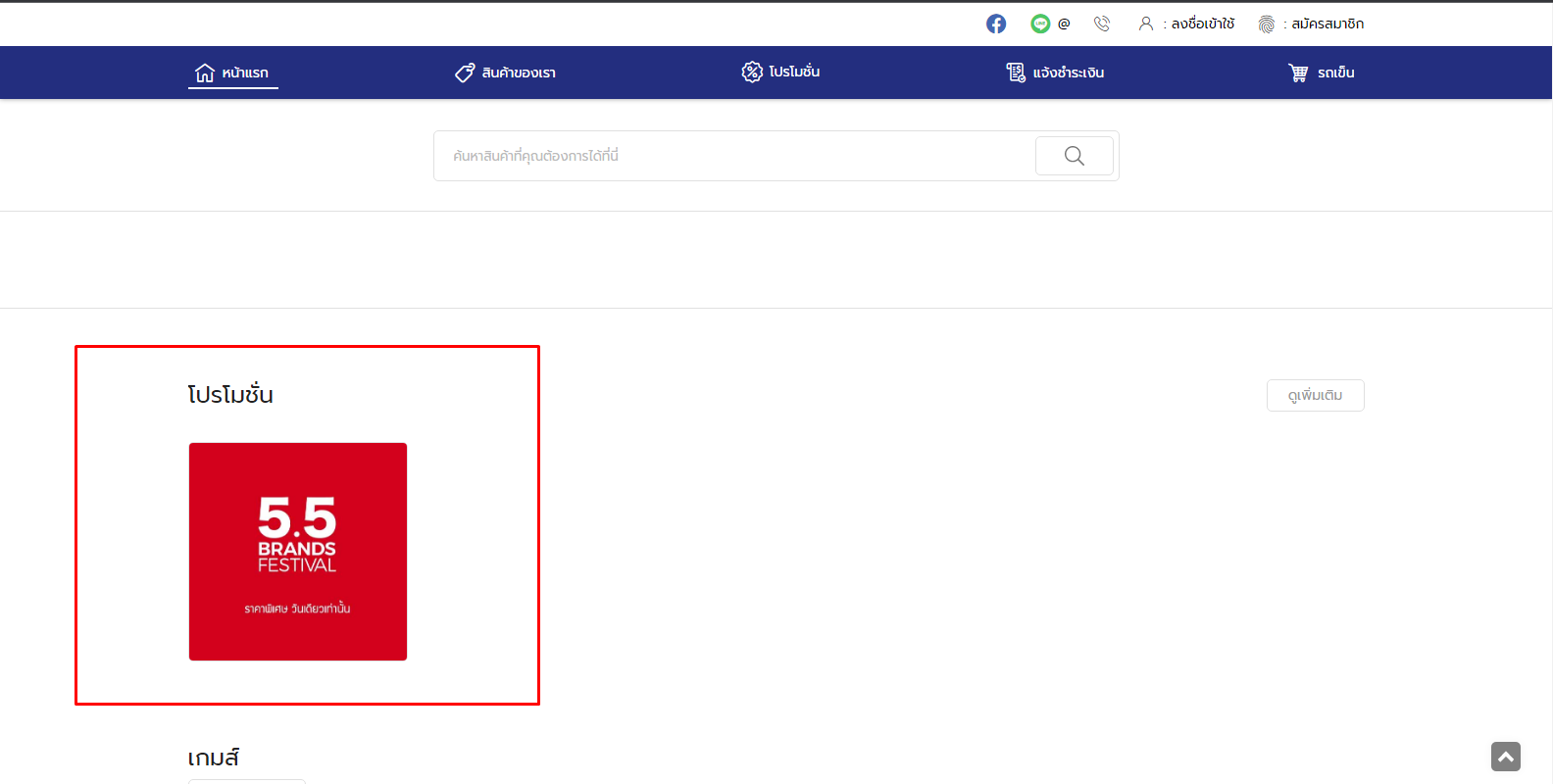Click the home icon in navigation bar

pos(204,73)
